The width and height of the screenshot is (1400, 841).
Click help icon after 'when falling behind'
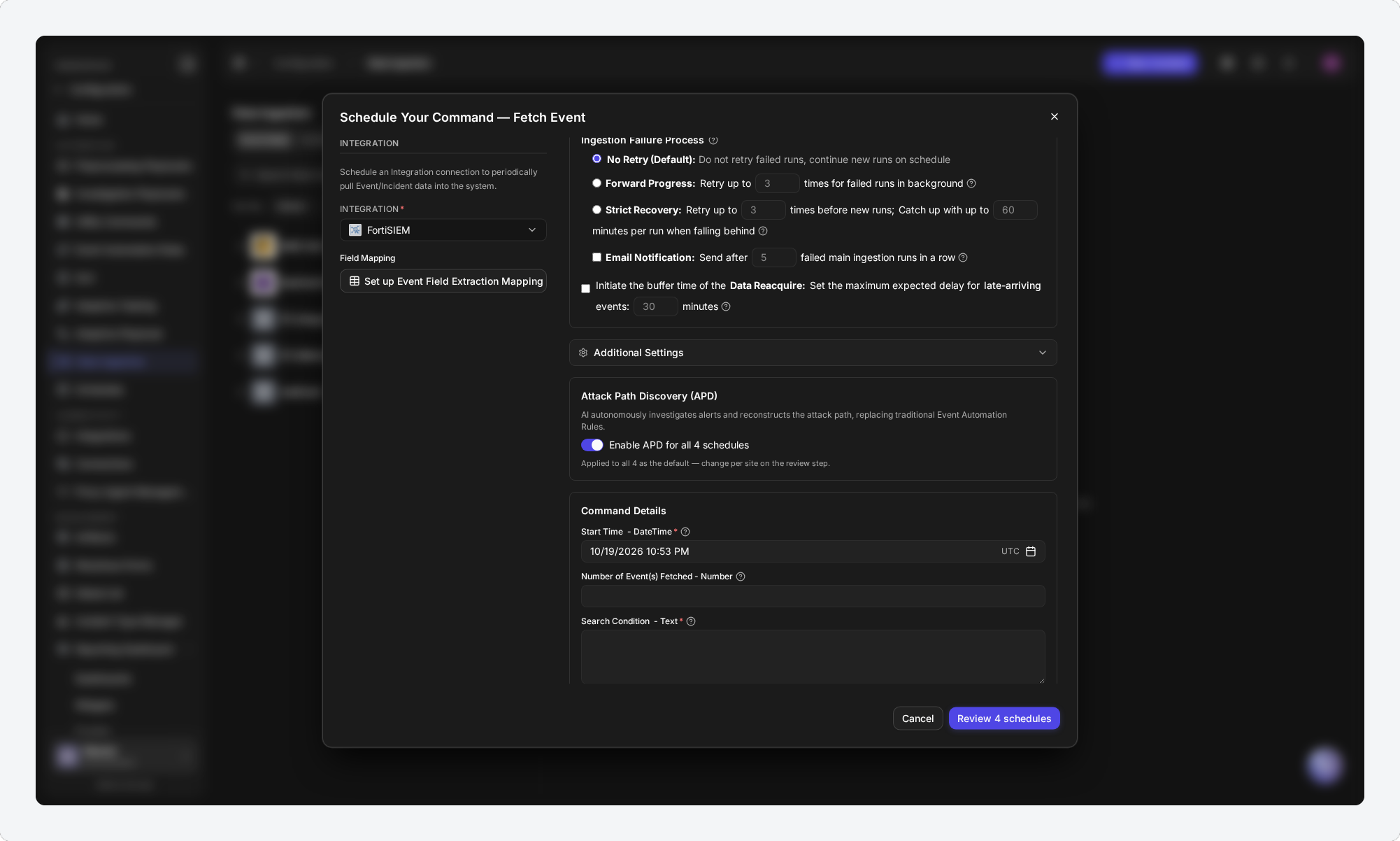pyautogui.click(x=763, y=231)
